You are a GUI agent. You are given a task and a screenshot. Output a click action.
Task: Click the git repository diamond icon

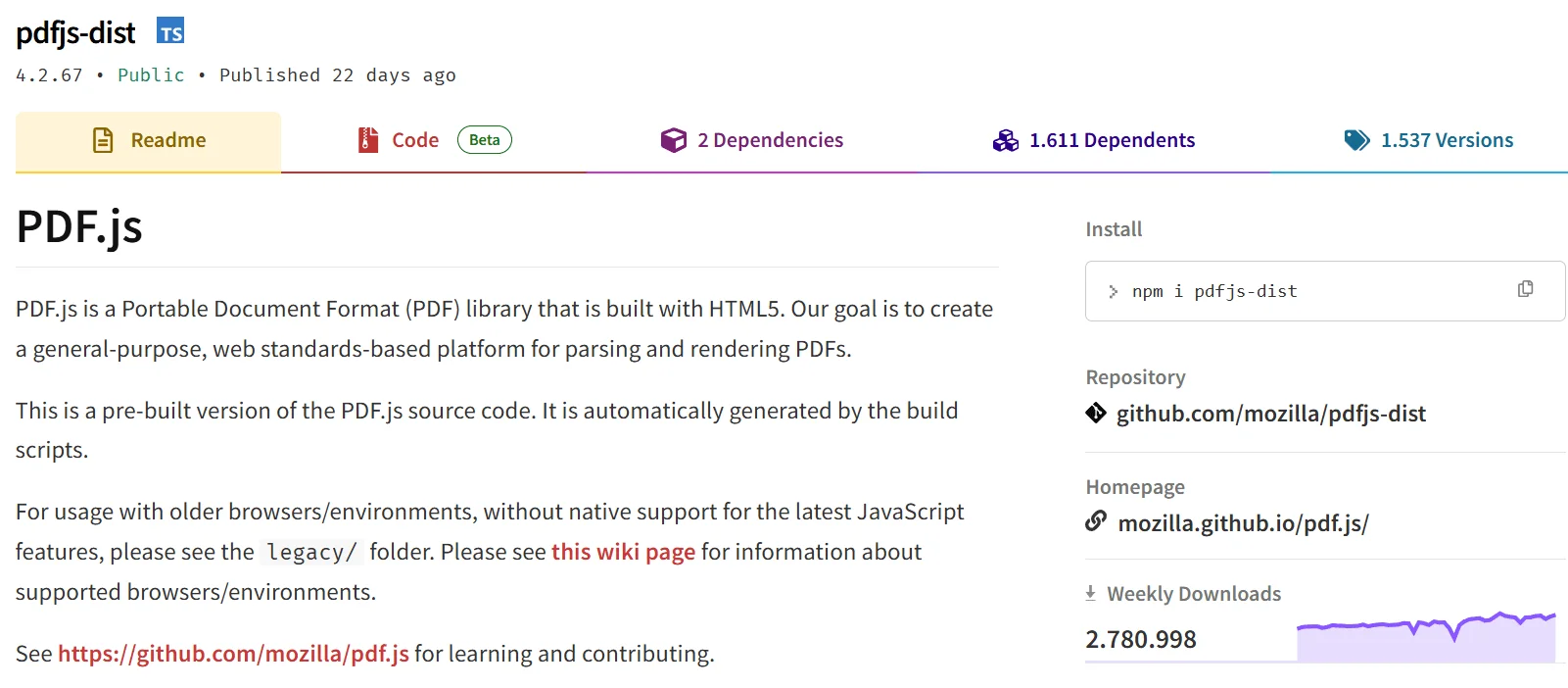coord(1096,413)
